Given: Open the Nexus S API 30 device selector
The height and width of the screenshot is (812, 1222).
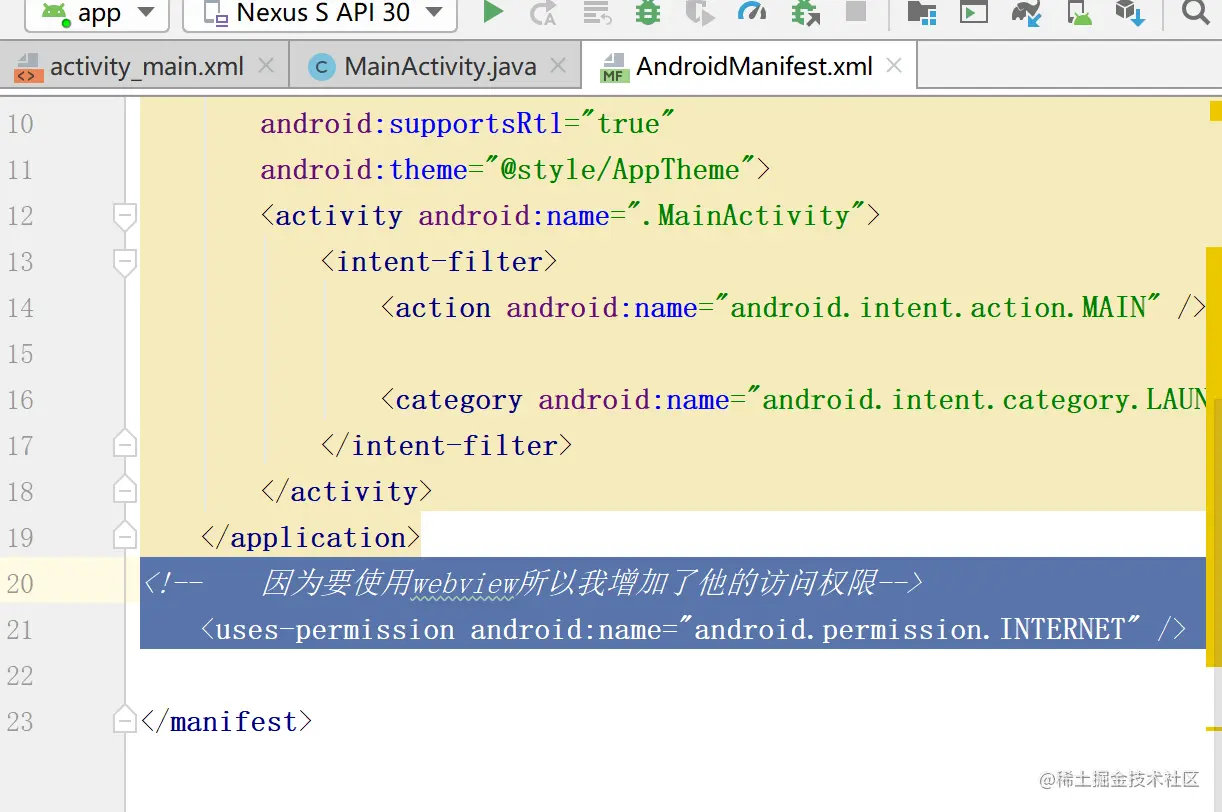Looking at the screenshot, I should [320, 13].
